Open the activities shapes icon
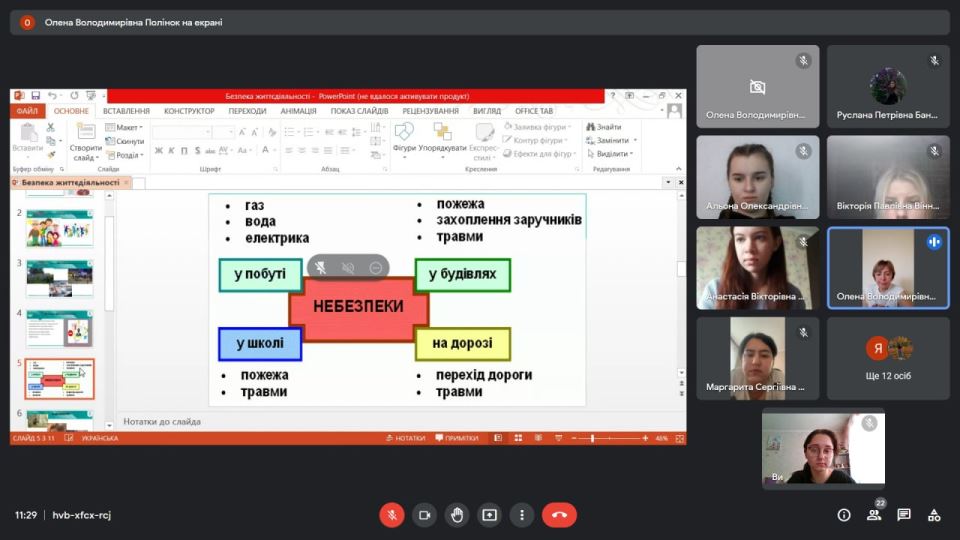Viewport: 960px width, 540px height. coord(934,515)
